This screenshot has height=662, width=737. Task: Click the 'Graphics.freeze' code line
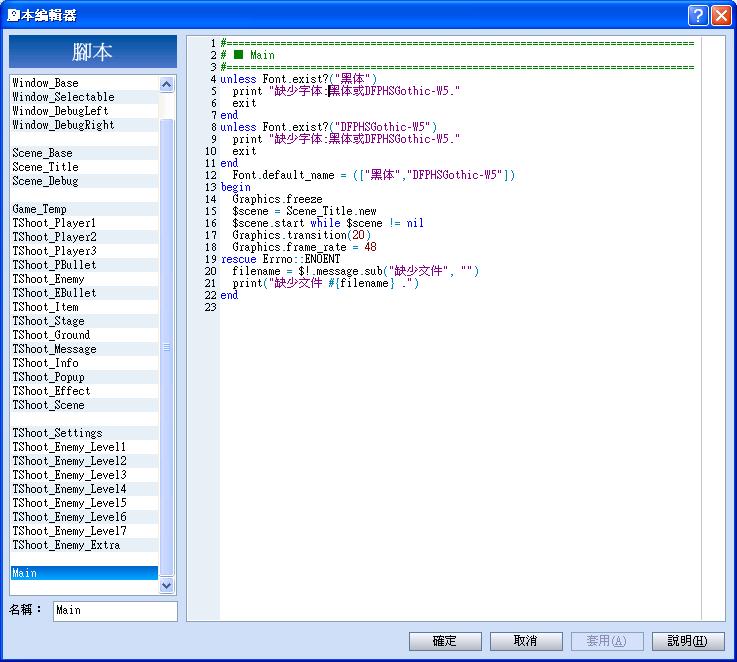(277, 199)
